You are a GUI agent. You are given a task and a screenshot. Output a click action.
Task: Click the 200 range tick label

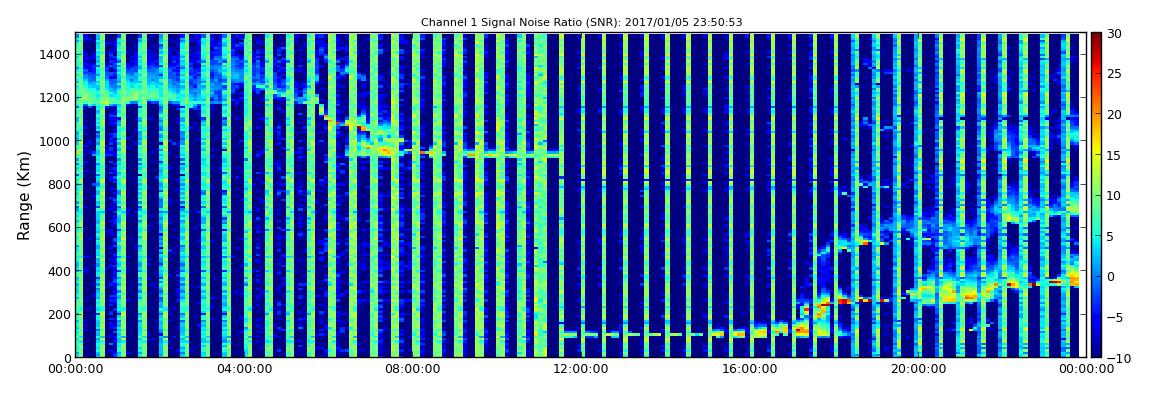(59, 314)
